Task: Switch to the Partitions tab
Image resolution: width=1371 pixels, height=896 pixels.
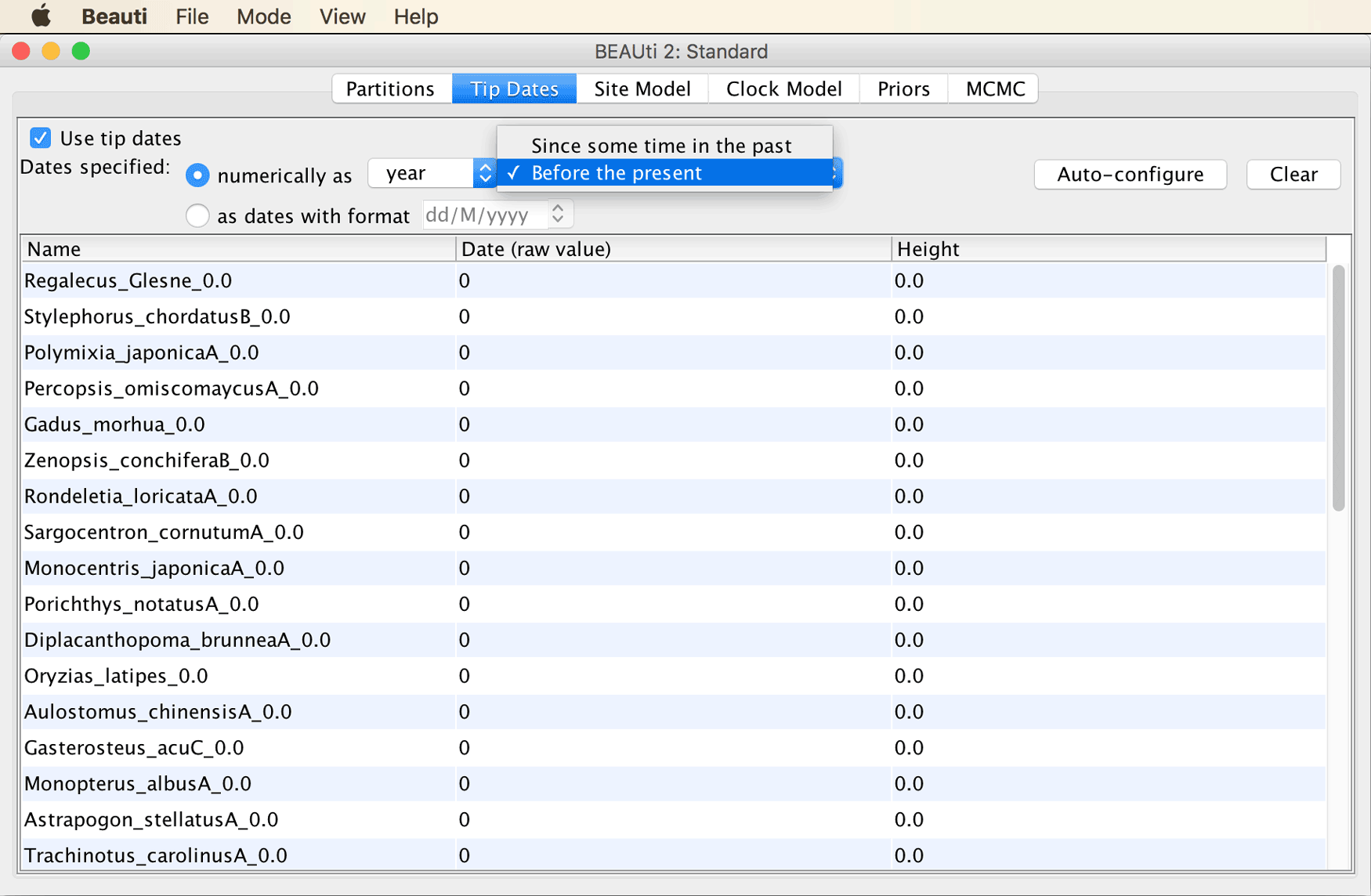Action: coord(391,89)
